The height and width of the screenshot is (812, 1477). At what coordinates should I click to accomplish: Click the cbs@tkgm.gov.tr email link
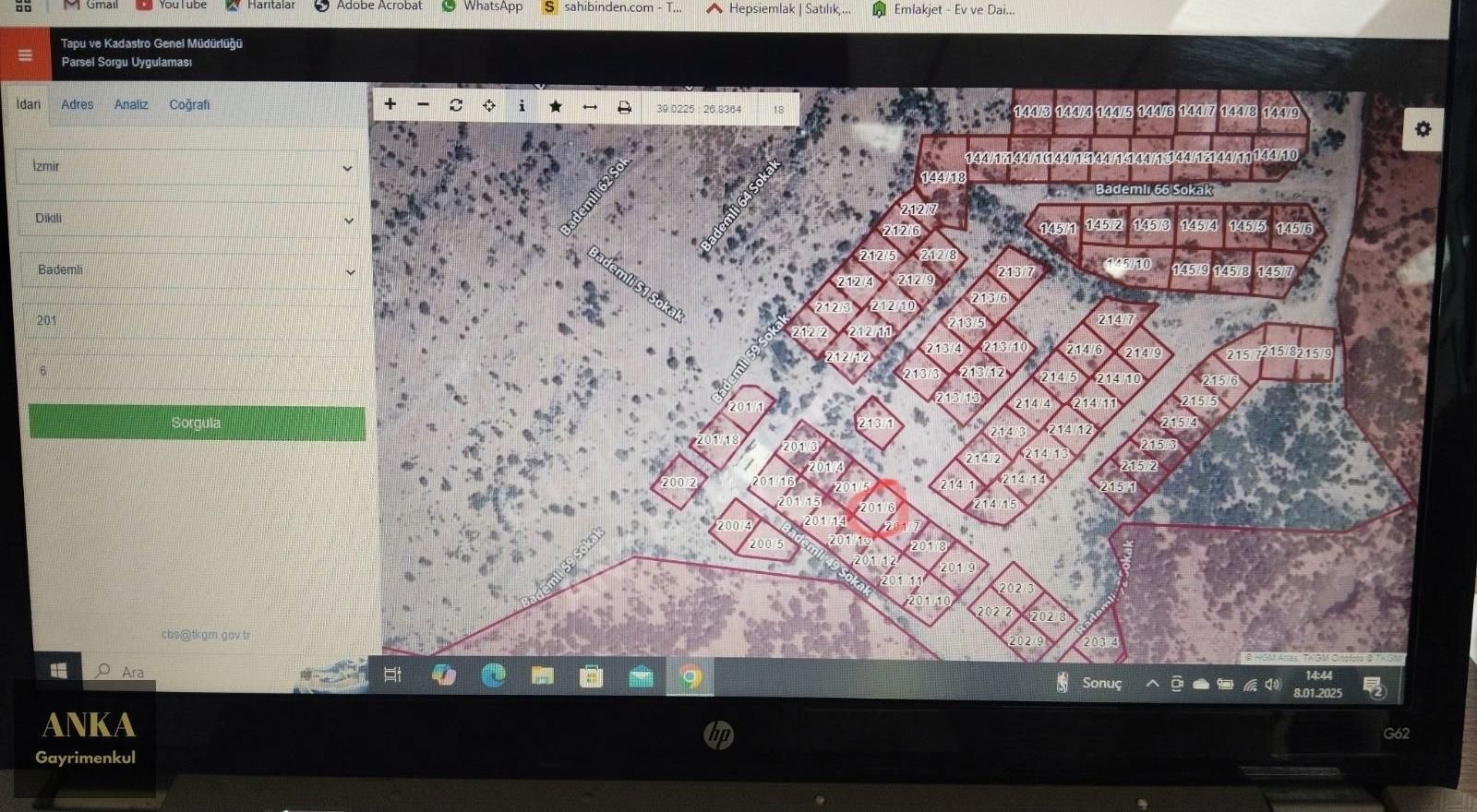205,635
